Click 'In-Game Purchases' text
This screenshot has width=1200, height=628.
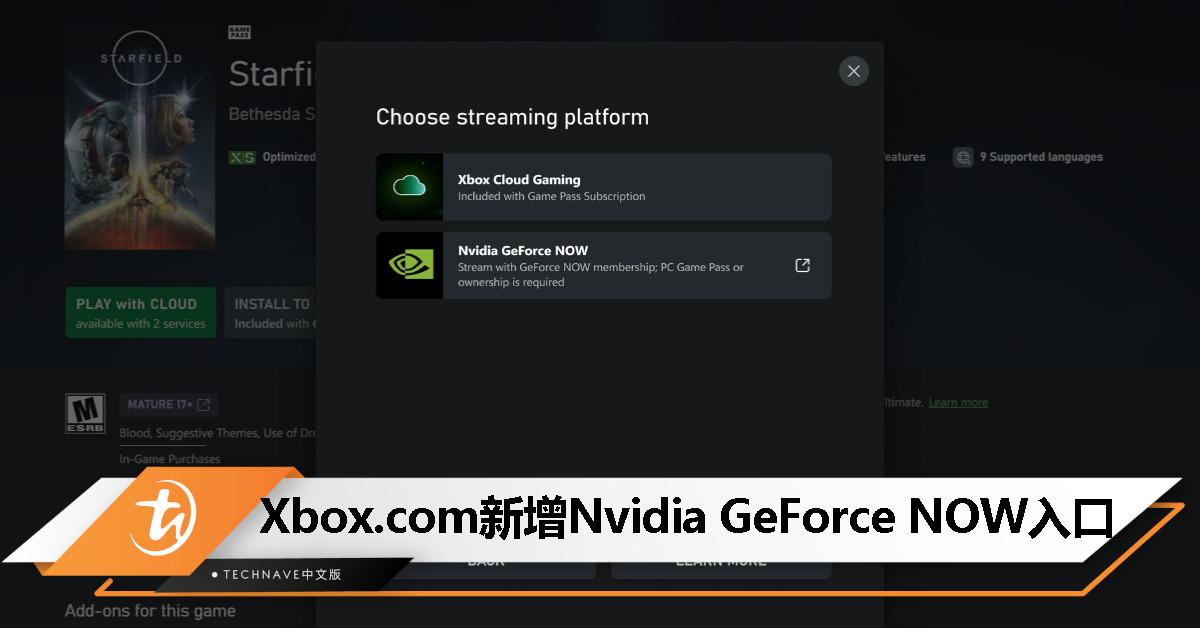[x=170, y=459]
